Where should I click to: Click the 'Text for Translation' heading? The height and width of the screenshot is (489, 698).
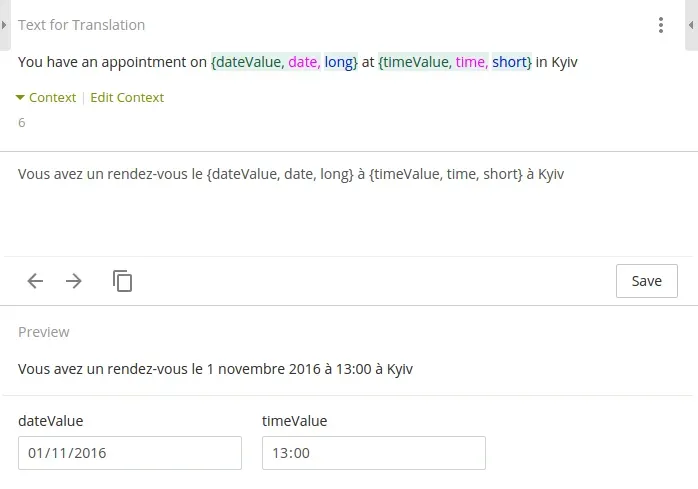pos(81,25)
